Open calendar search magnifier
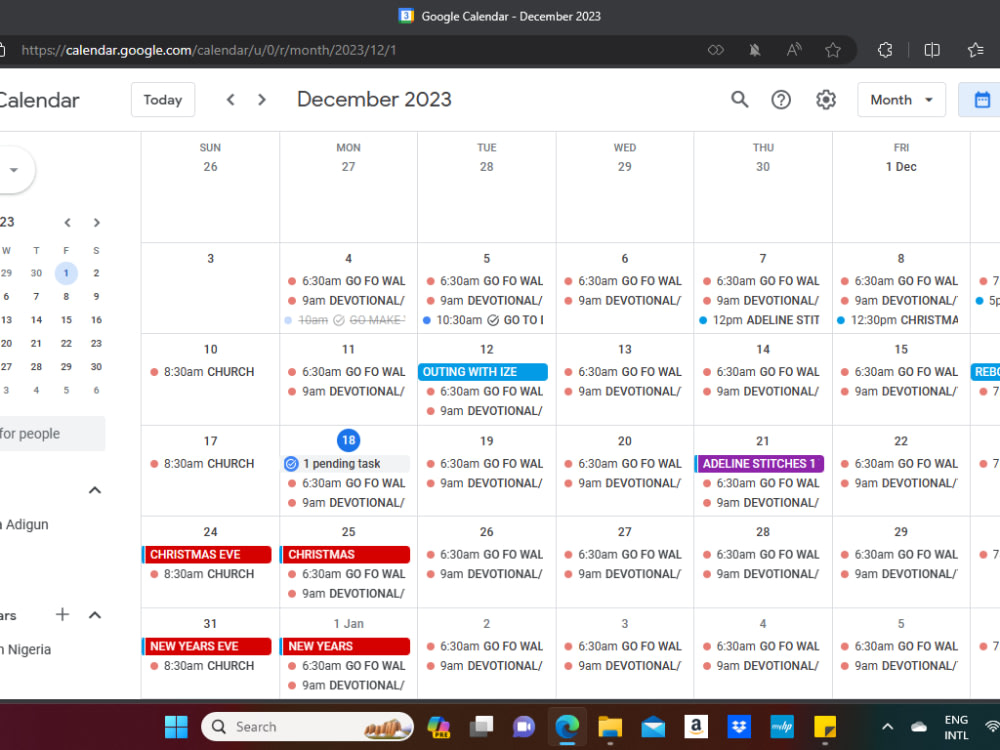The image size is (1000, 750). [739, 99]
